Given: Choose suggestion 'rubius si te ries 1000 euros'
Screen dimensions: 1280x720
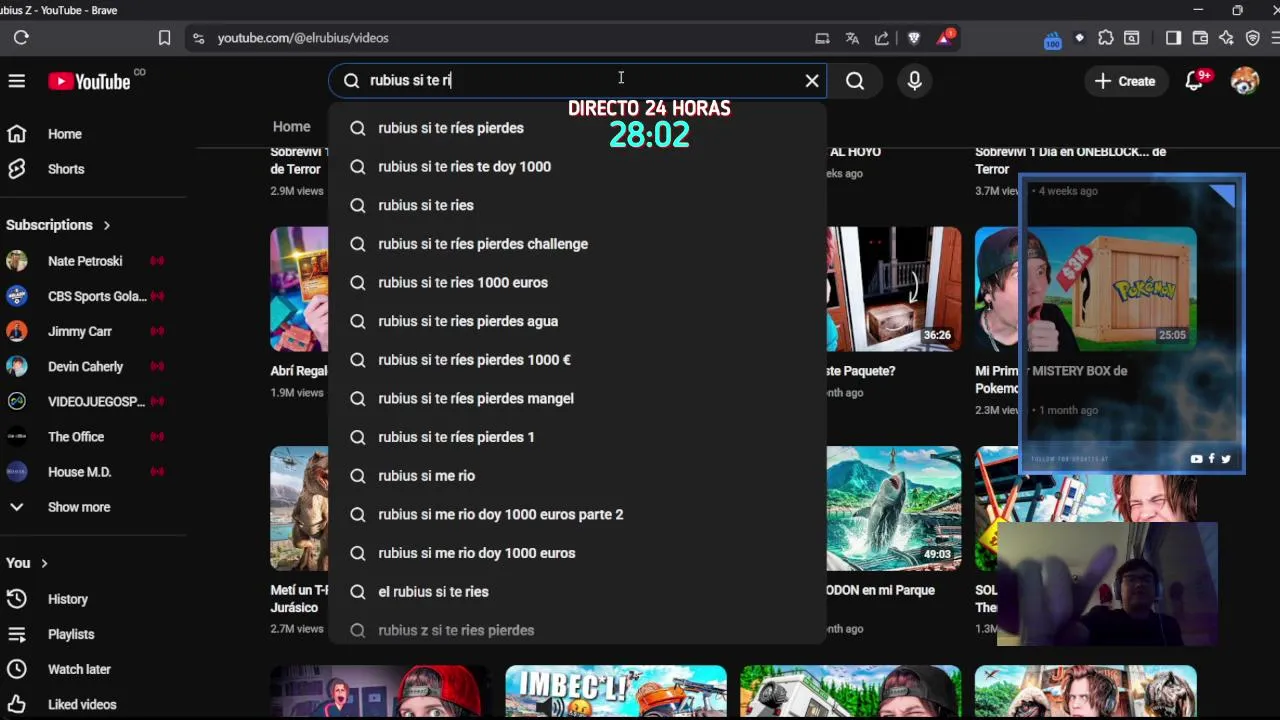Looking at the screenshot, I should (x=577, y=283).
